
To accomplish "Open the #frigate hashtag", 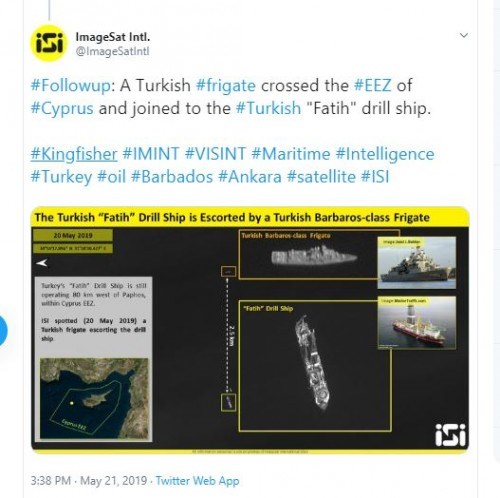I will 226,85.
